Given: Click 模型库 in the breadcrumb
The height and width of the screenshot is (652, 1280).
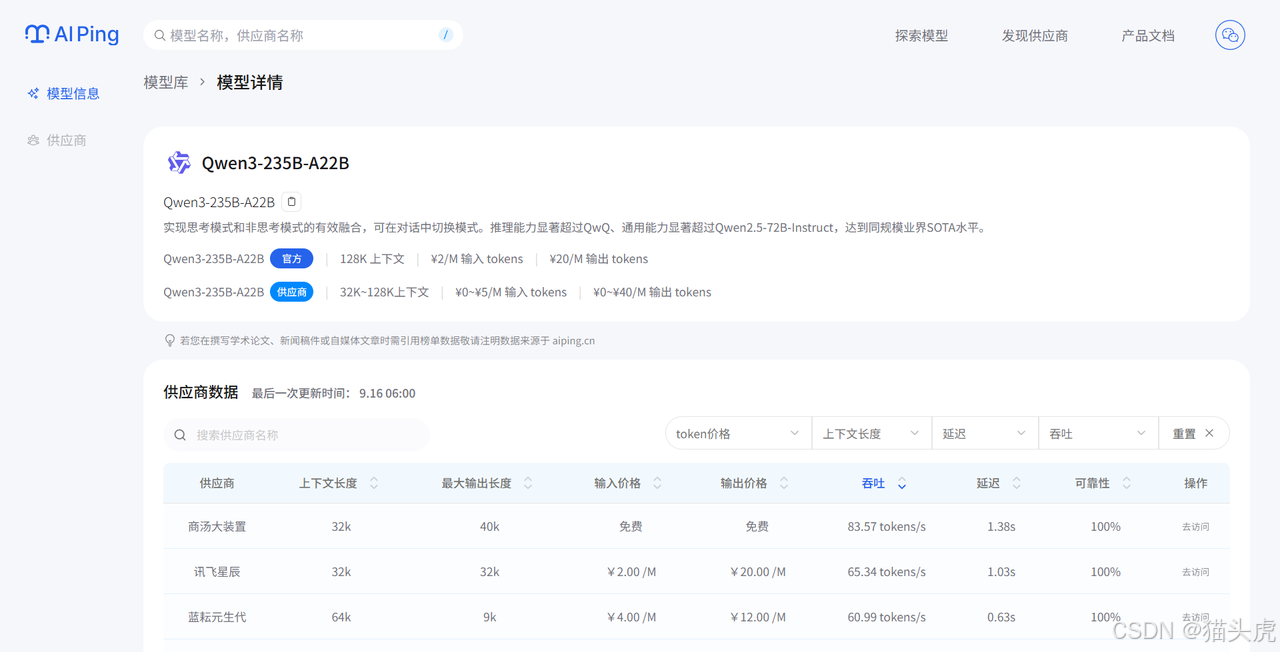Looking at the screenshot, I should click(166, 83).
